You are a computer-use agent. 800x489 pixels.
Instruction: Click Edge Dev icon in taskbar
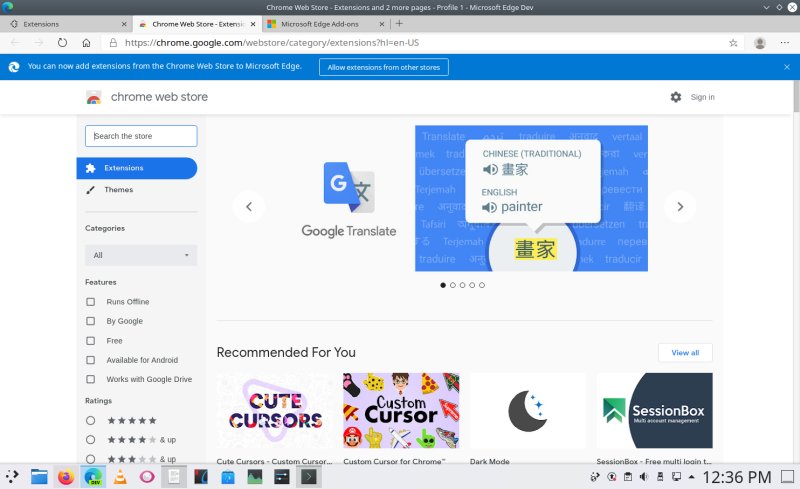tap(93, 477)
